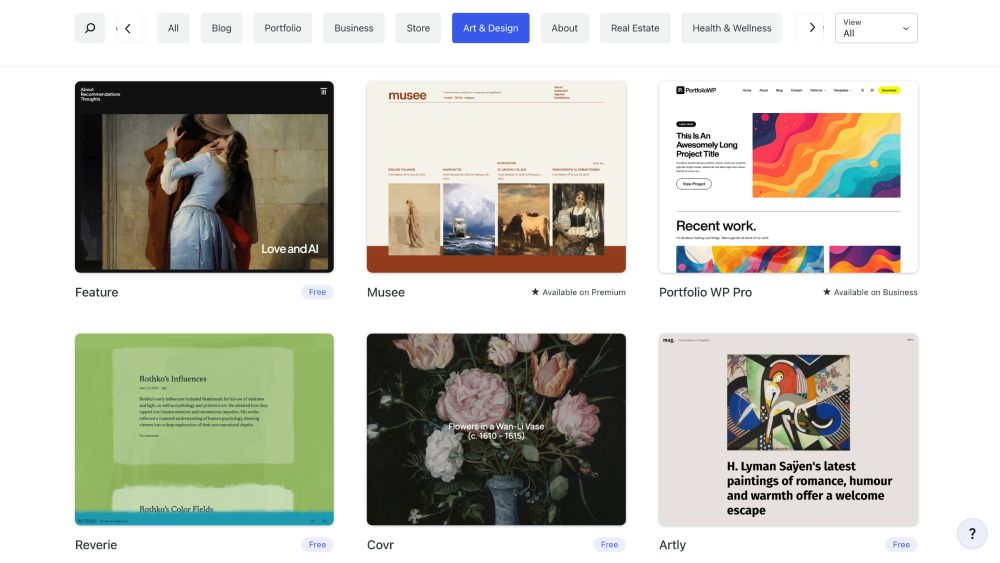Click the Feature theme name
This screenshot has height=563, width=1000.
(x=97, y=292)
